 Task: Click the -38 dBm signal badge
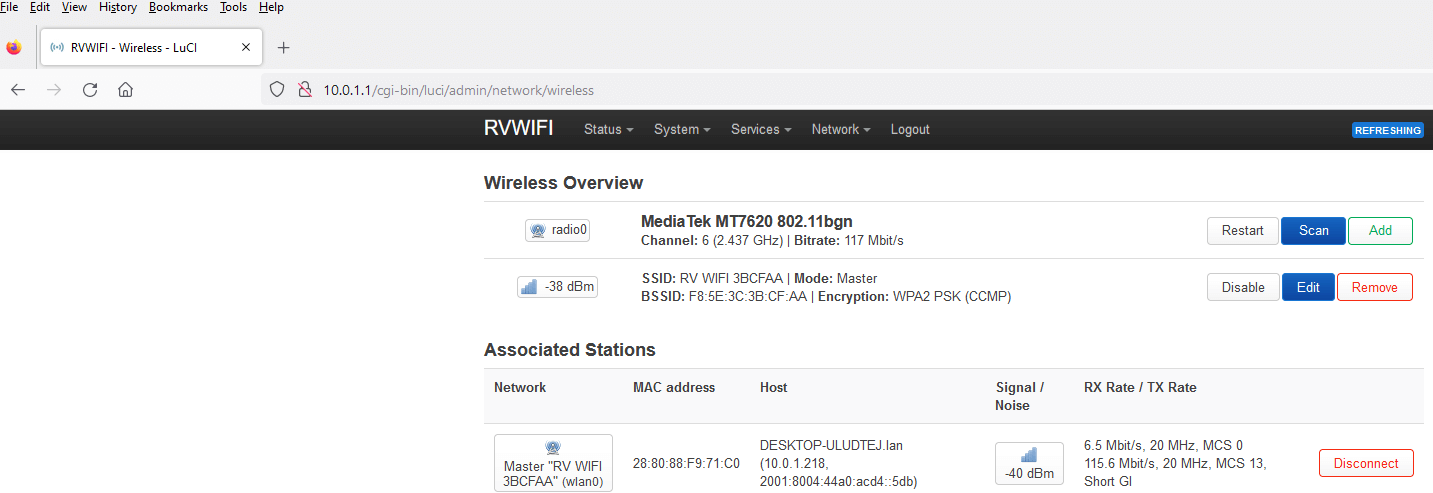(x=557, y=287)
